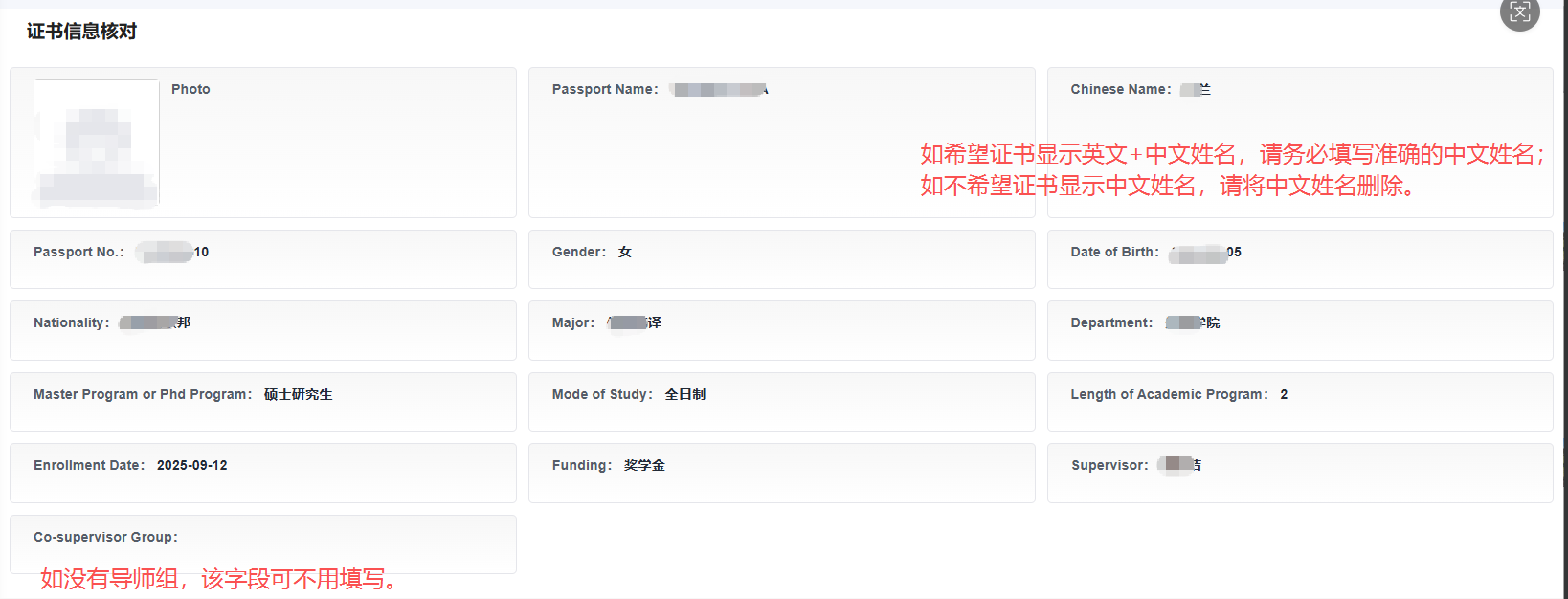Select the Date of Birth field
The width and height of the screenshot is (1568, 599).
click(1300, 259)
